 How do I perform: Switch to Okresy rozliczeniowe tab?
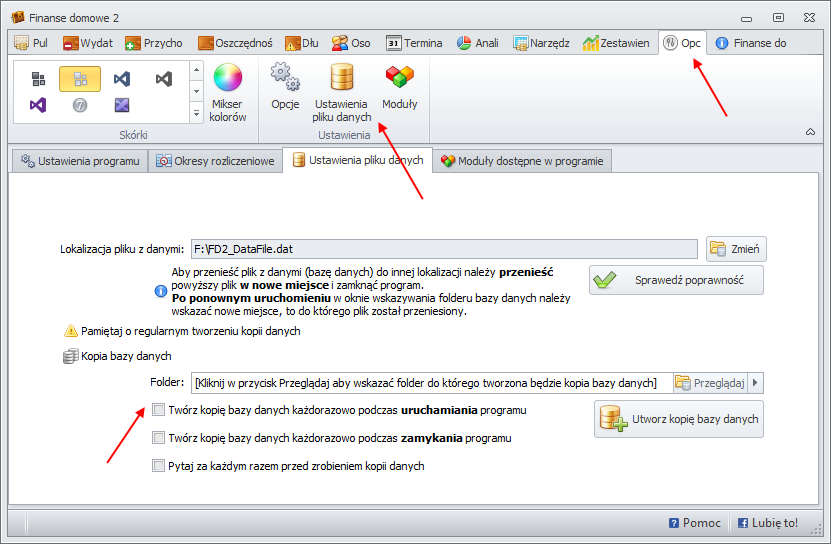pyautogui.click(x=214, y=161)
